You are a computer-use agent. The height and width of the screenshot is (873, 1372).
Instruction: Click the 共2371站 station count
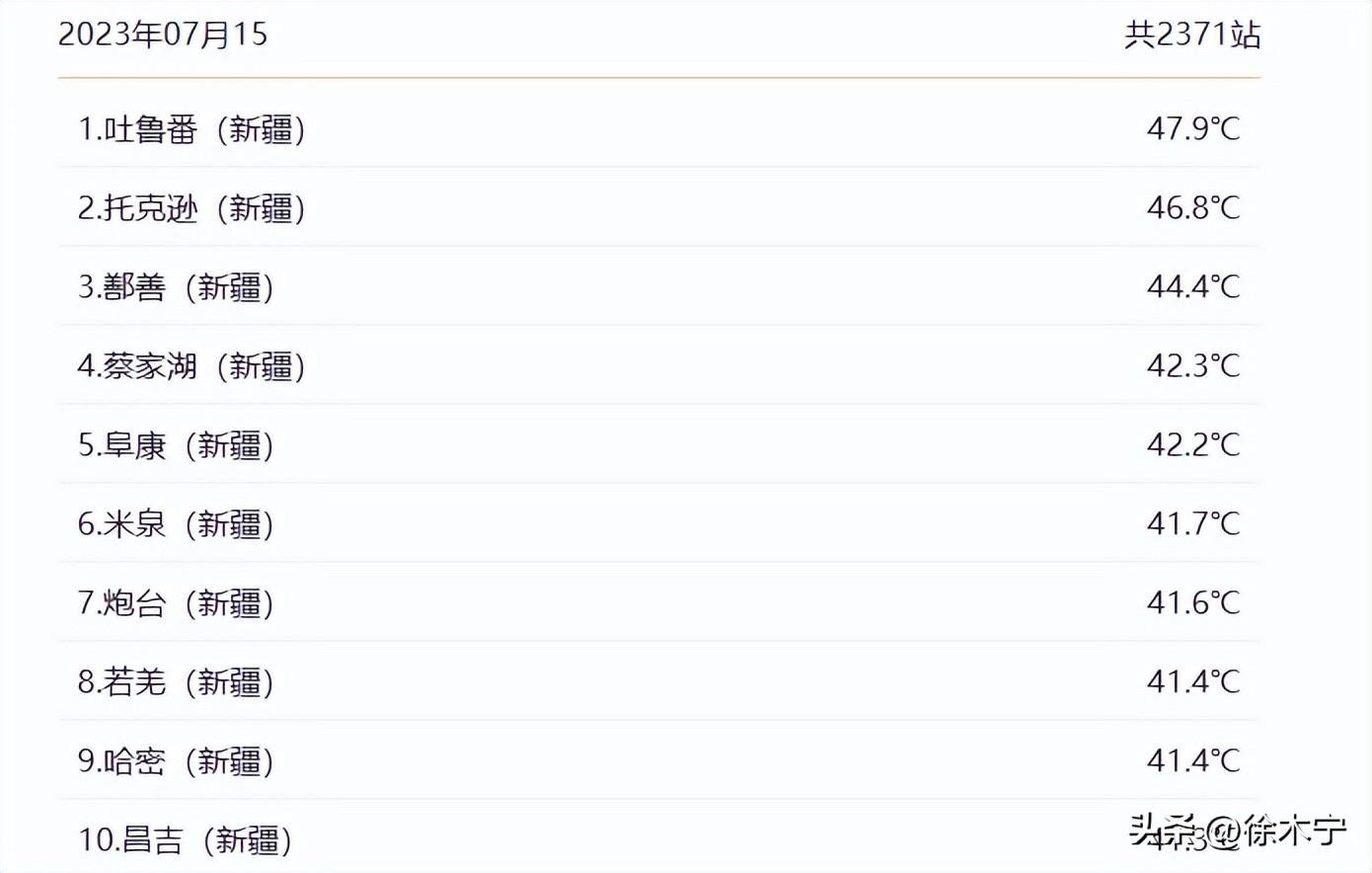coord(1192,35)
